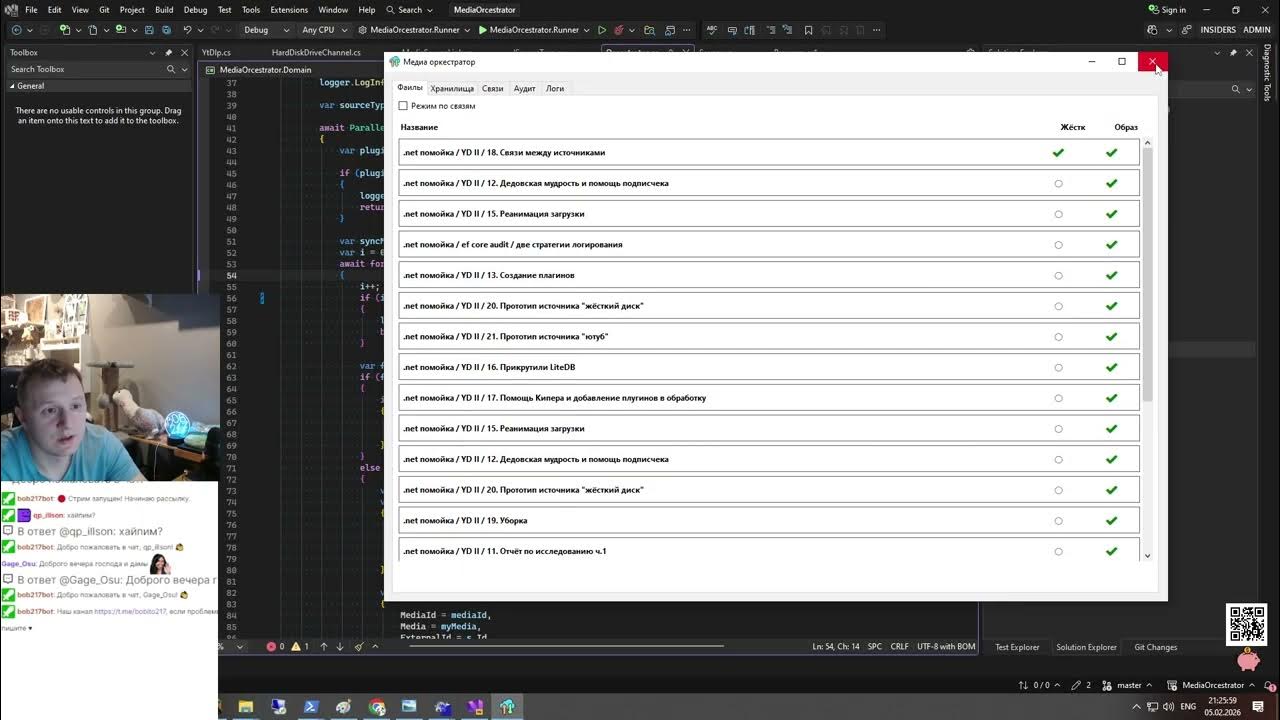Click the Образ column header
This screenshot has width=1280, height=720.
click(1126, 127)
